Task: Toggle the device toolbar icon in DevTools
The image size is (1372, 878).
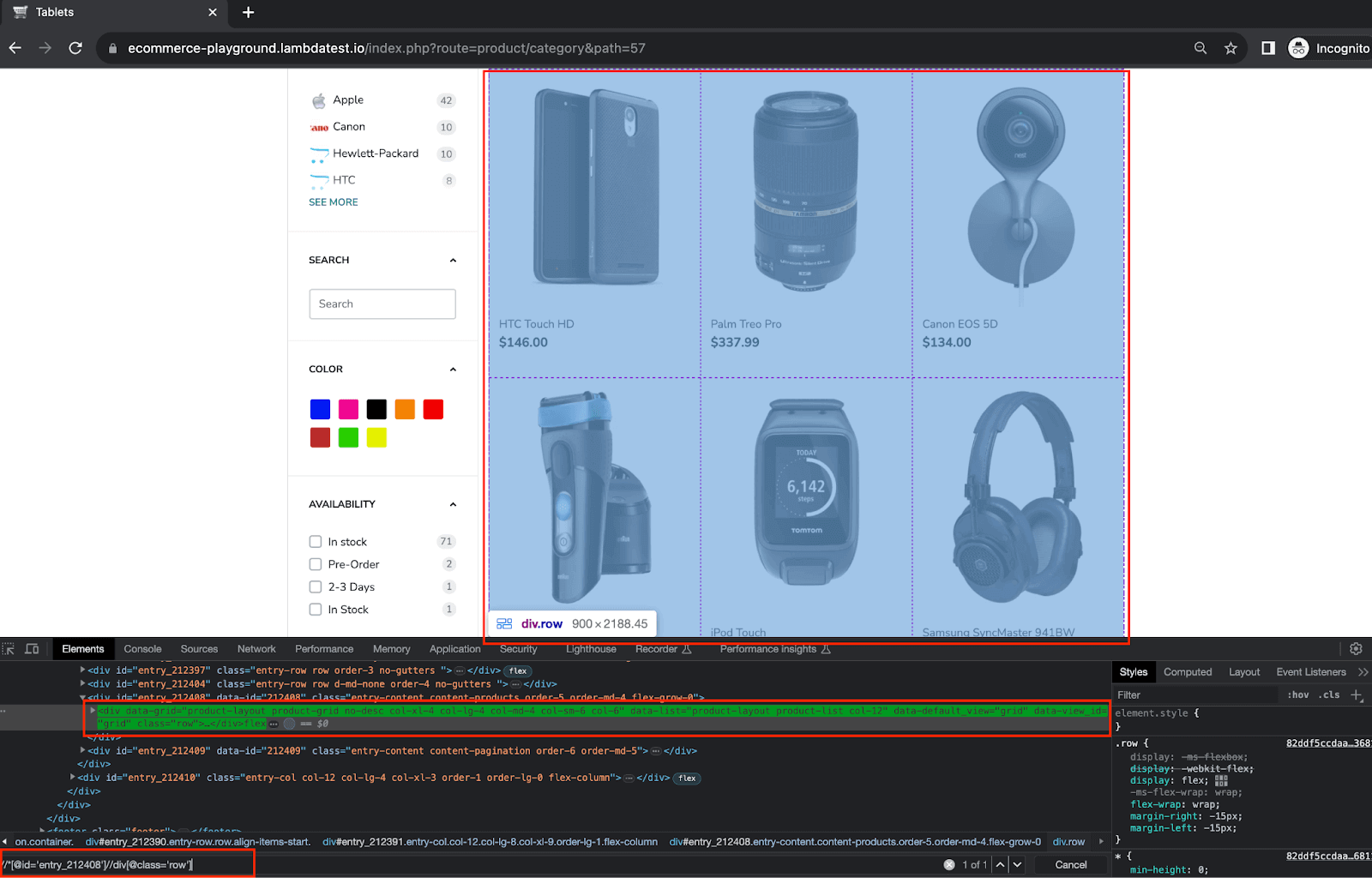Action: [x=32, y=649]
